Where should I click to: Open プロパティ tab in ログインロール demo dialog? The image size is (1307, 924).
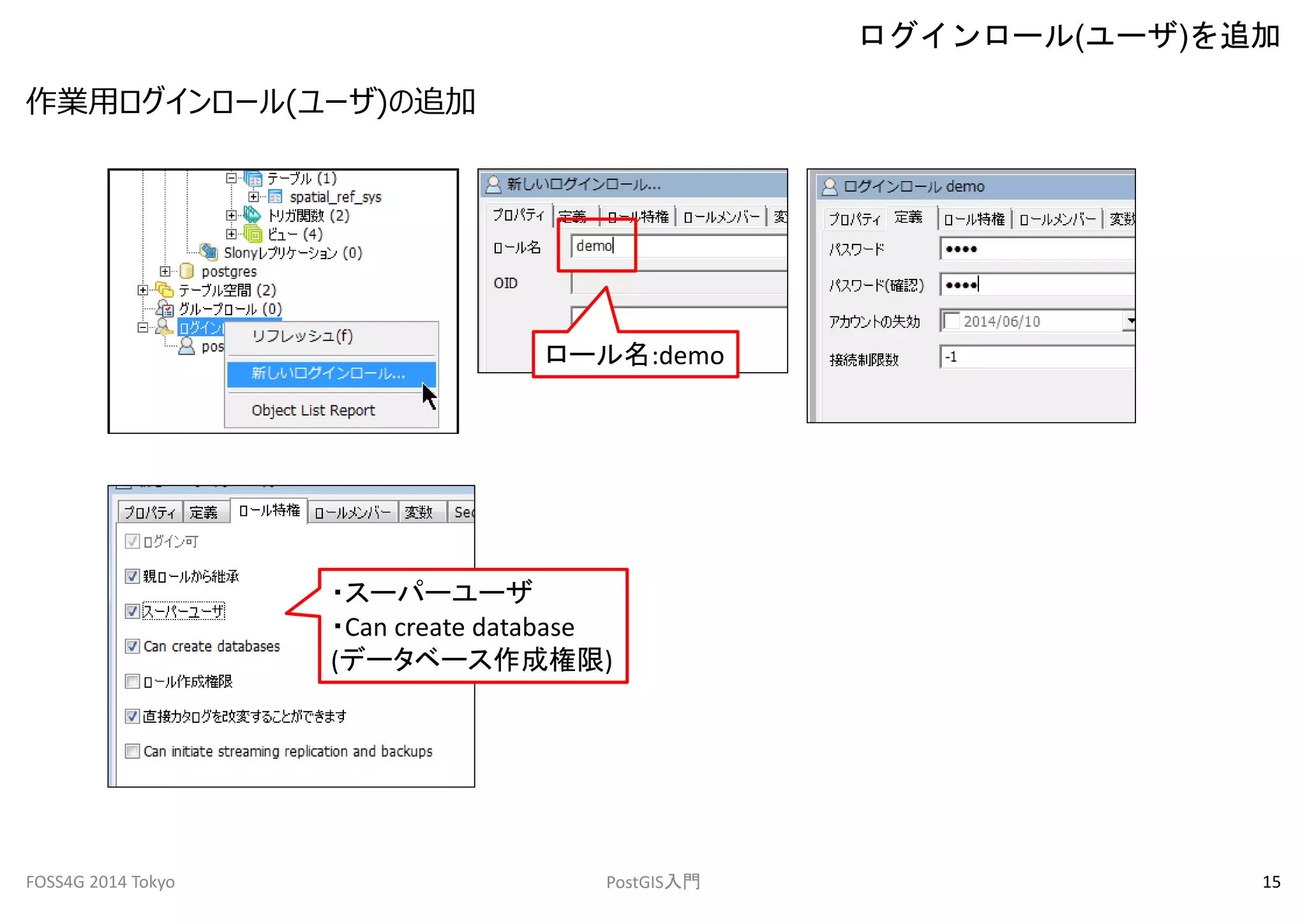pyautogui.click(x=854, y=219)
